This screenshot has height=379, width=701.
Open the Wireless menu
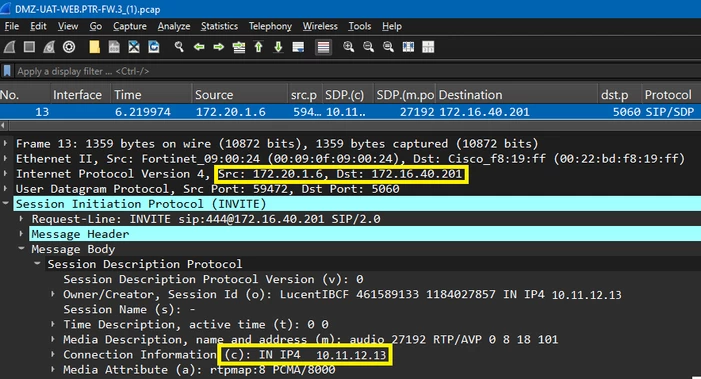[320, 26]
